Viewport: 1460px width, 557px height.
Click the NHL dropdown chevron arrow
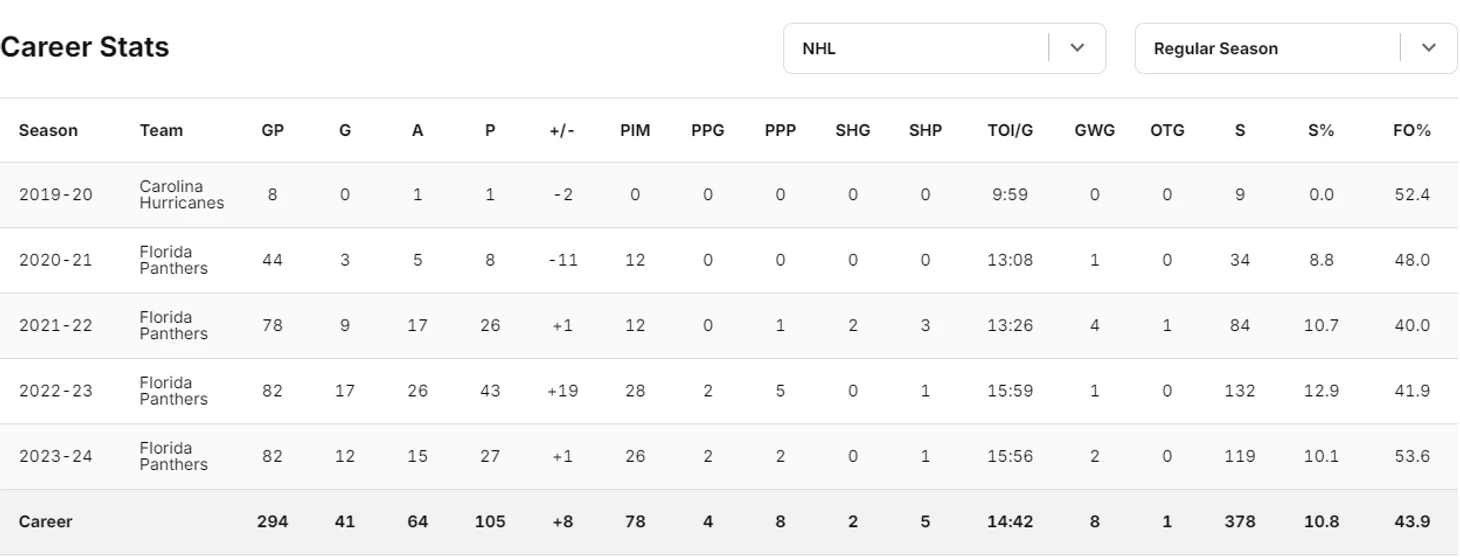click(x=1077, y=48)
